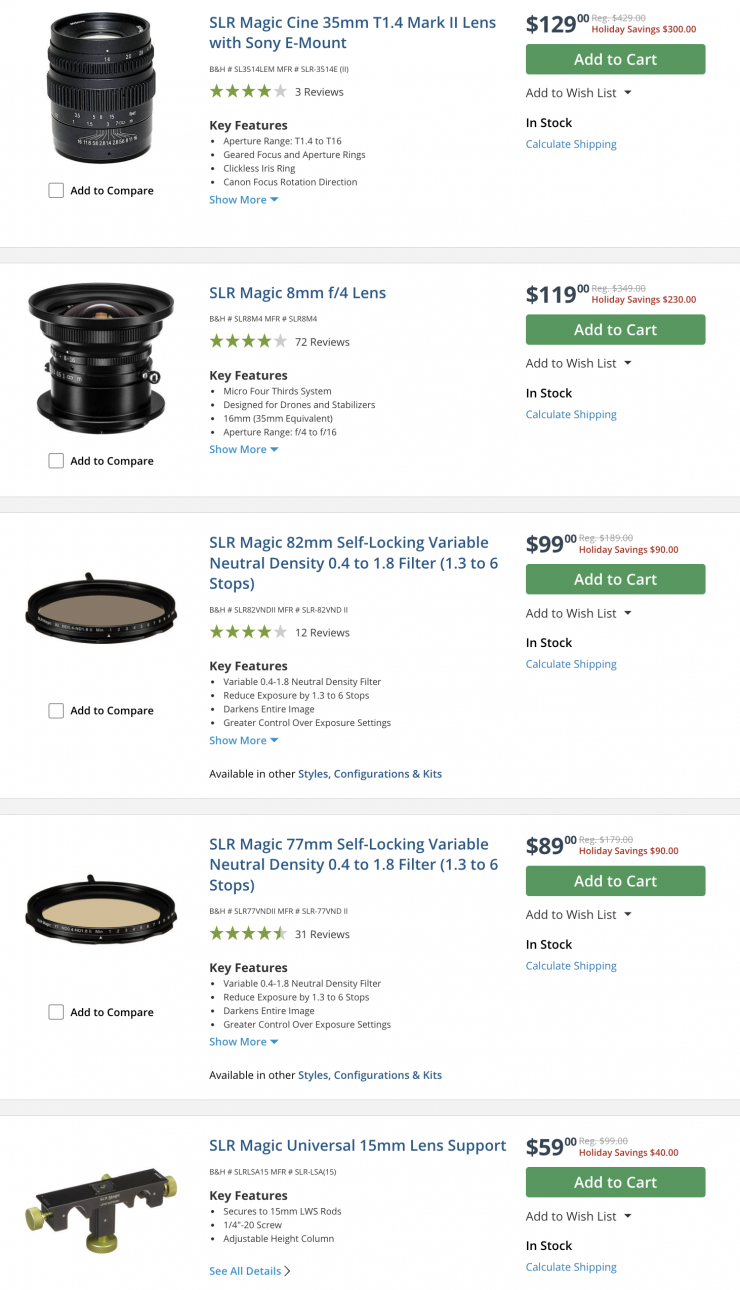Open Add to Wish List for 15mm Lens Support
Image resolution: width=740 pixels, height=1290 pixels.
578,1216
